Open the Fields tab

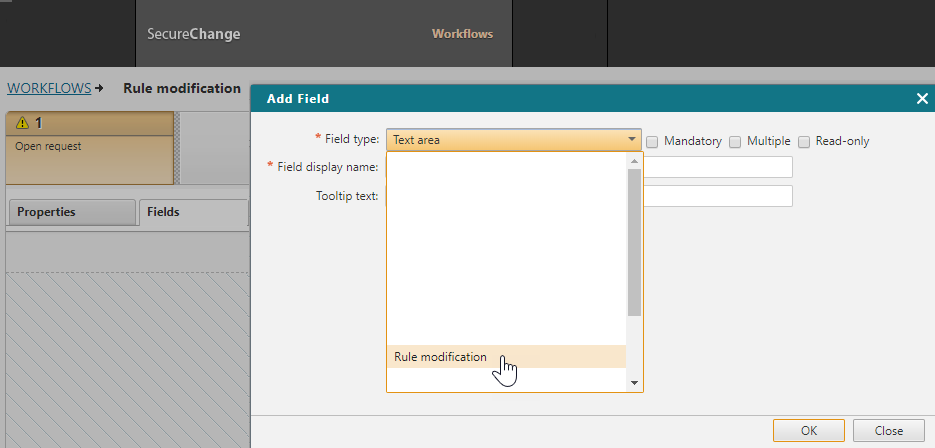[x=193, y=212]
